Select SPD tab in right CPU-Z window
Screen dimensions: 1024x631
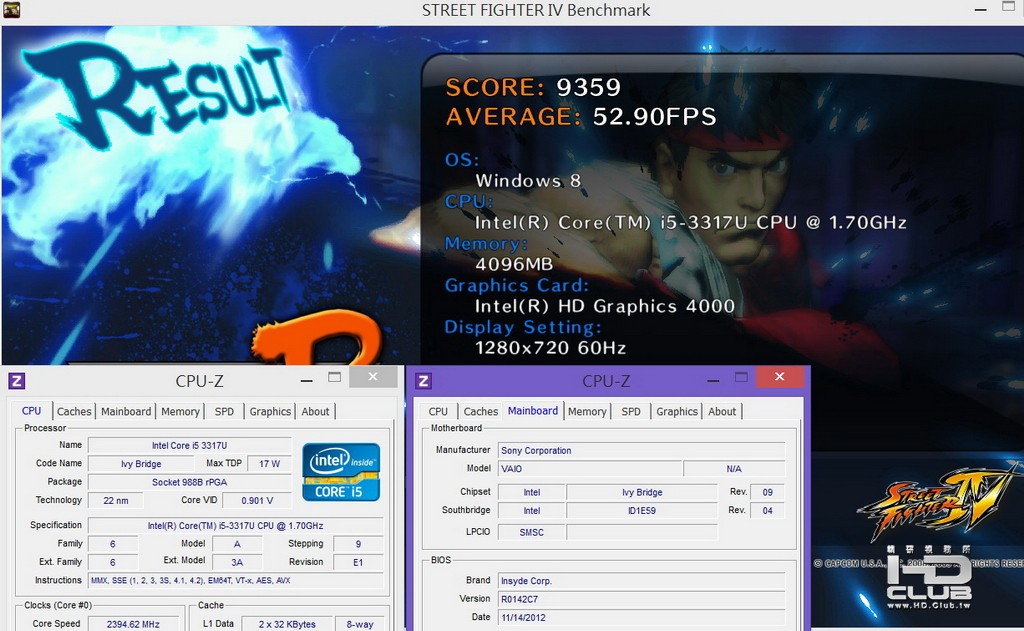(x=631, y=412)
